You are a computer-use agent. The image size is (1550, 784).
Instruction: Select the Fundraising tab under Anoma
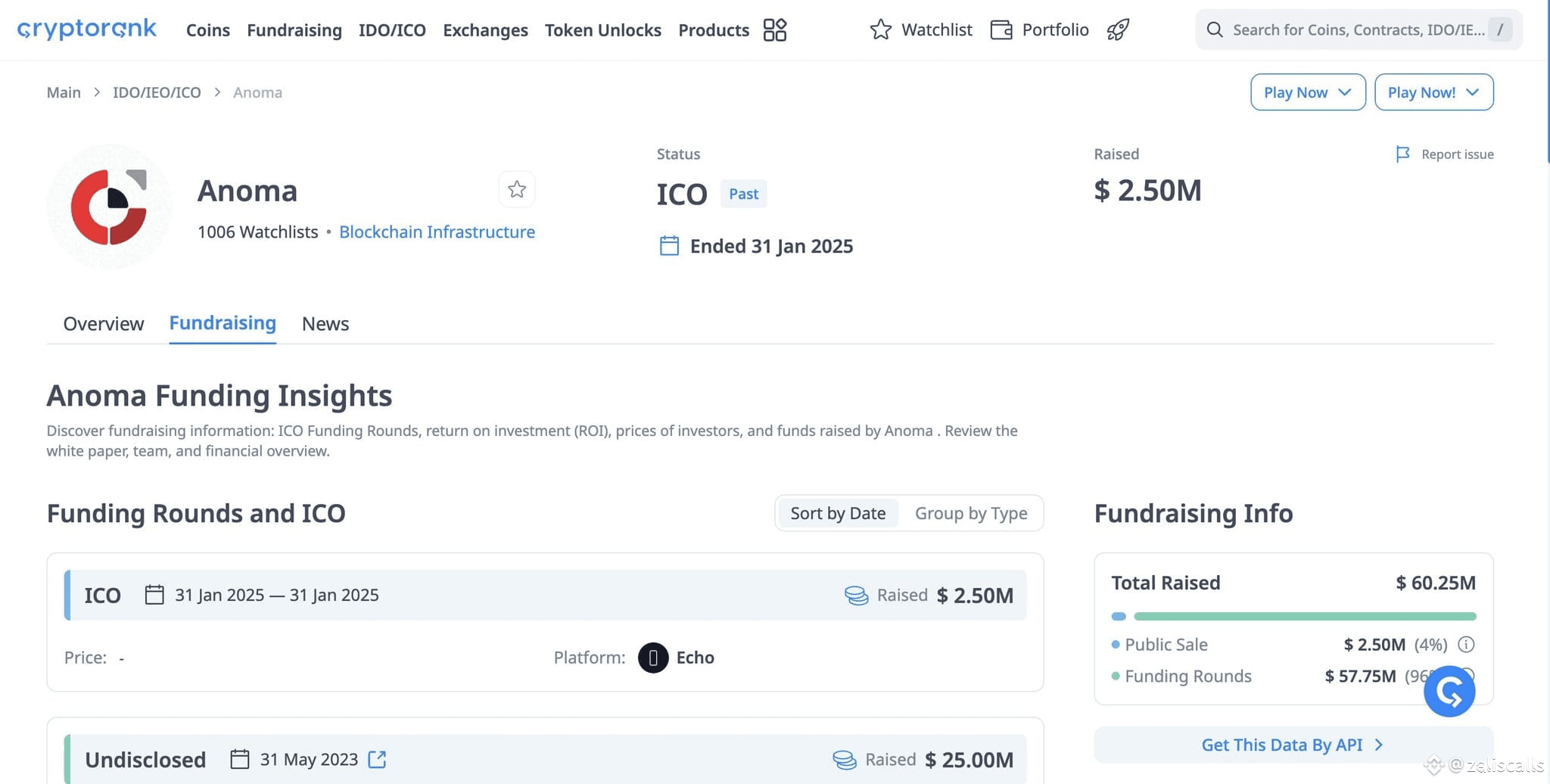pyautogui.click(x=223, y=323)
